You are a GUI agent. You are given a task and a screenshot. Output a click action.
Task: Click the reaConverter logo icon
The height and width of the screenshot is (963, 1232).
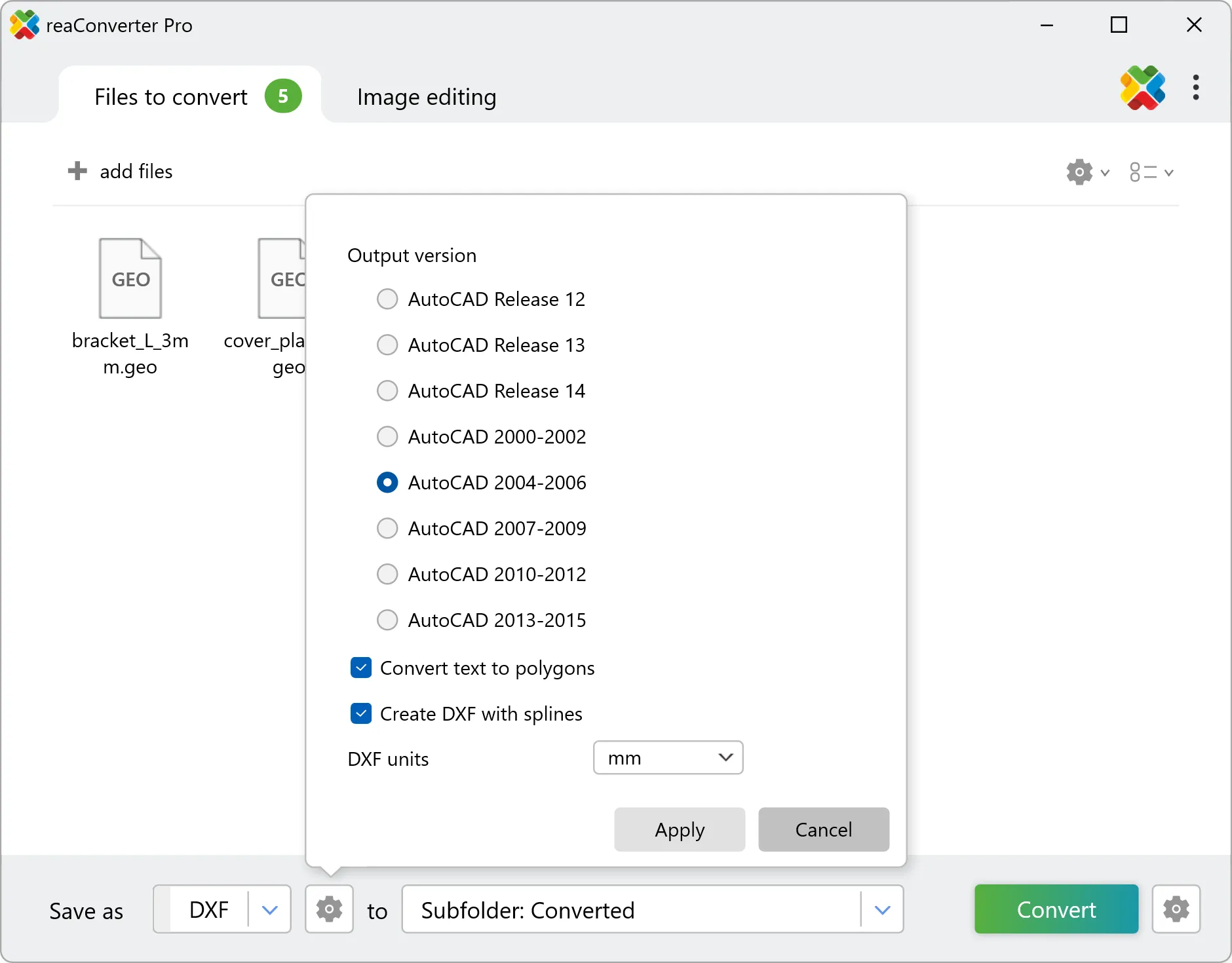1142,88
